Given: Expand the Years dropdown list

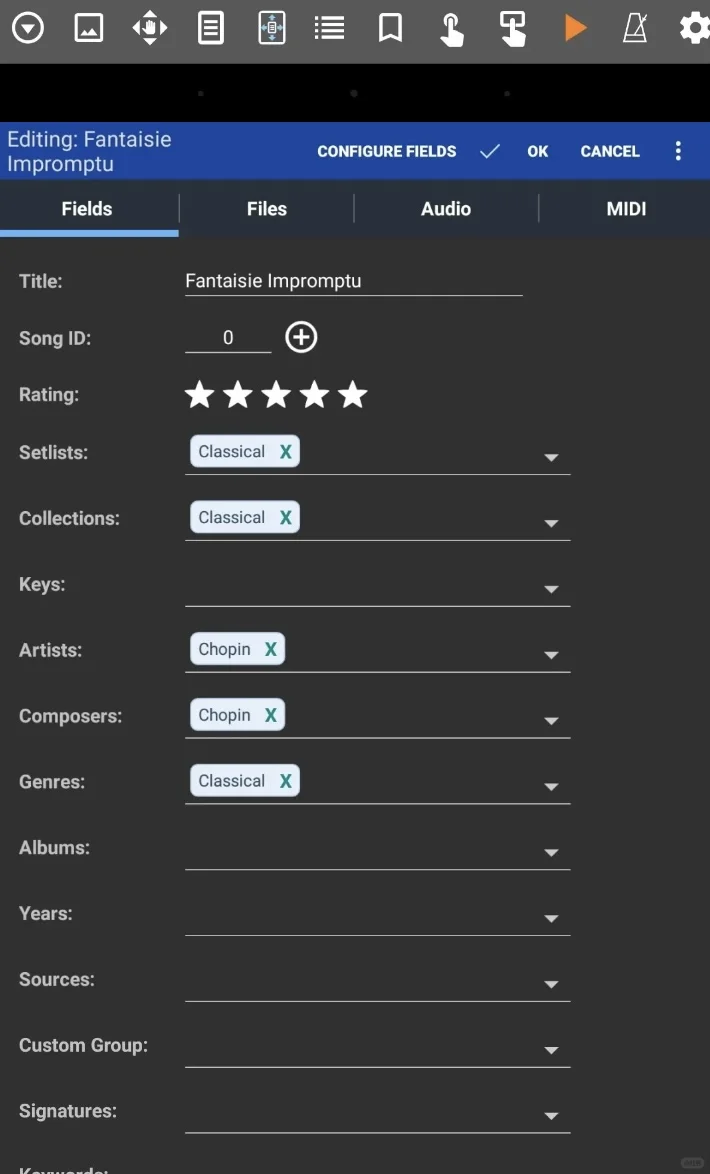Looking at the screenshot, I should tap(551, 919).
